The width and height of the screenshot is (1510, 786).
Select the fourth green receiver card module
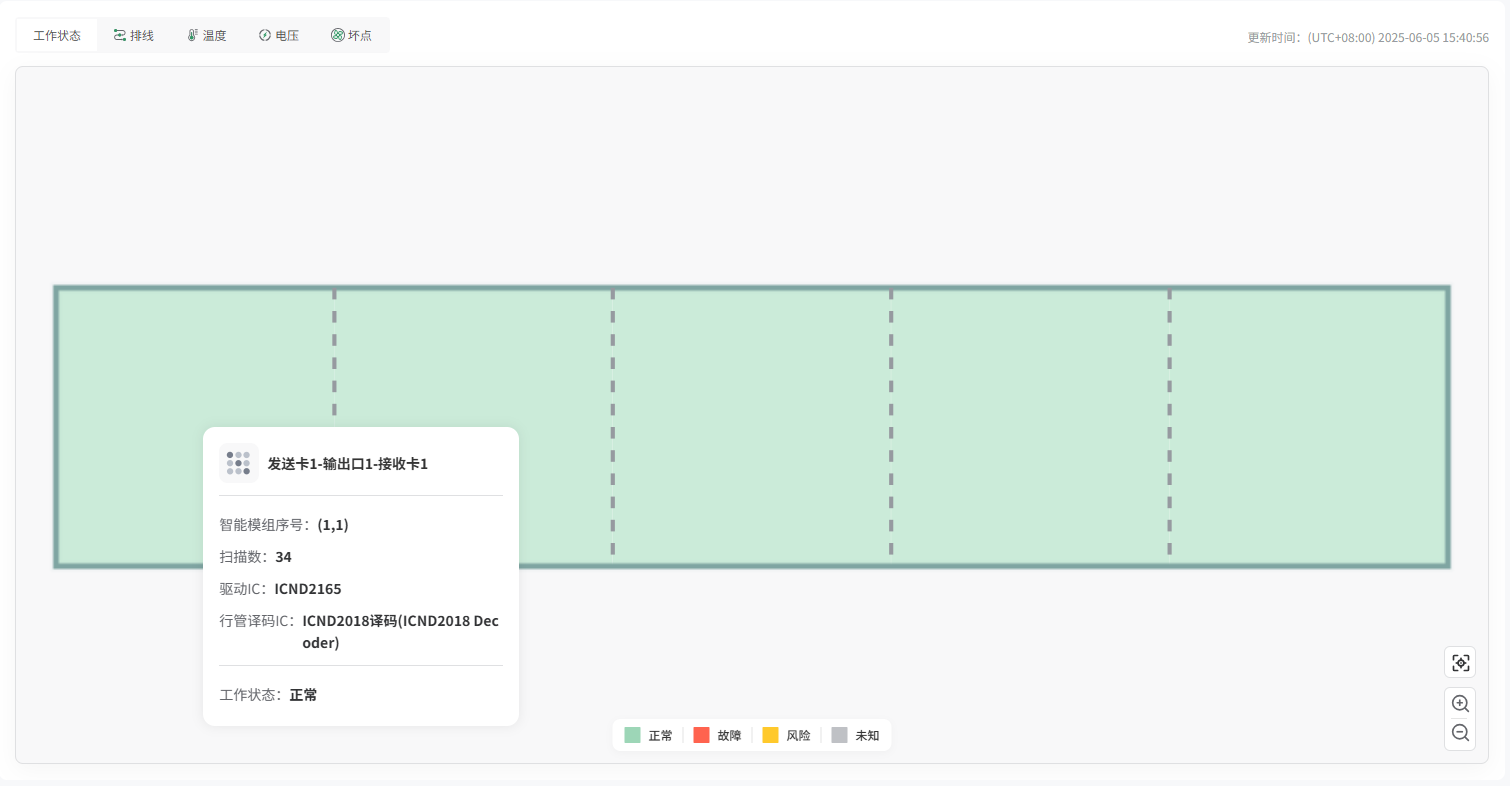coord(1030,428)
